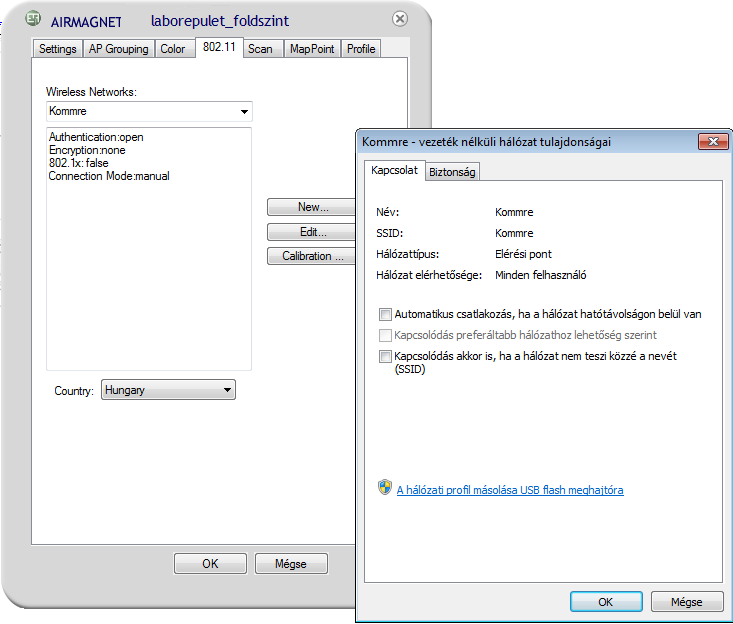
Task: Click the Connection Mode:manual line
Action: click(109, 176)
